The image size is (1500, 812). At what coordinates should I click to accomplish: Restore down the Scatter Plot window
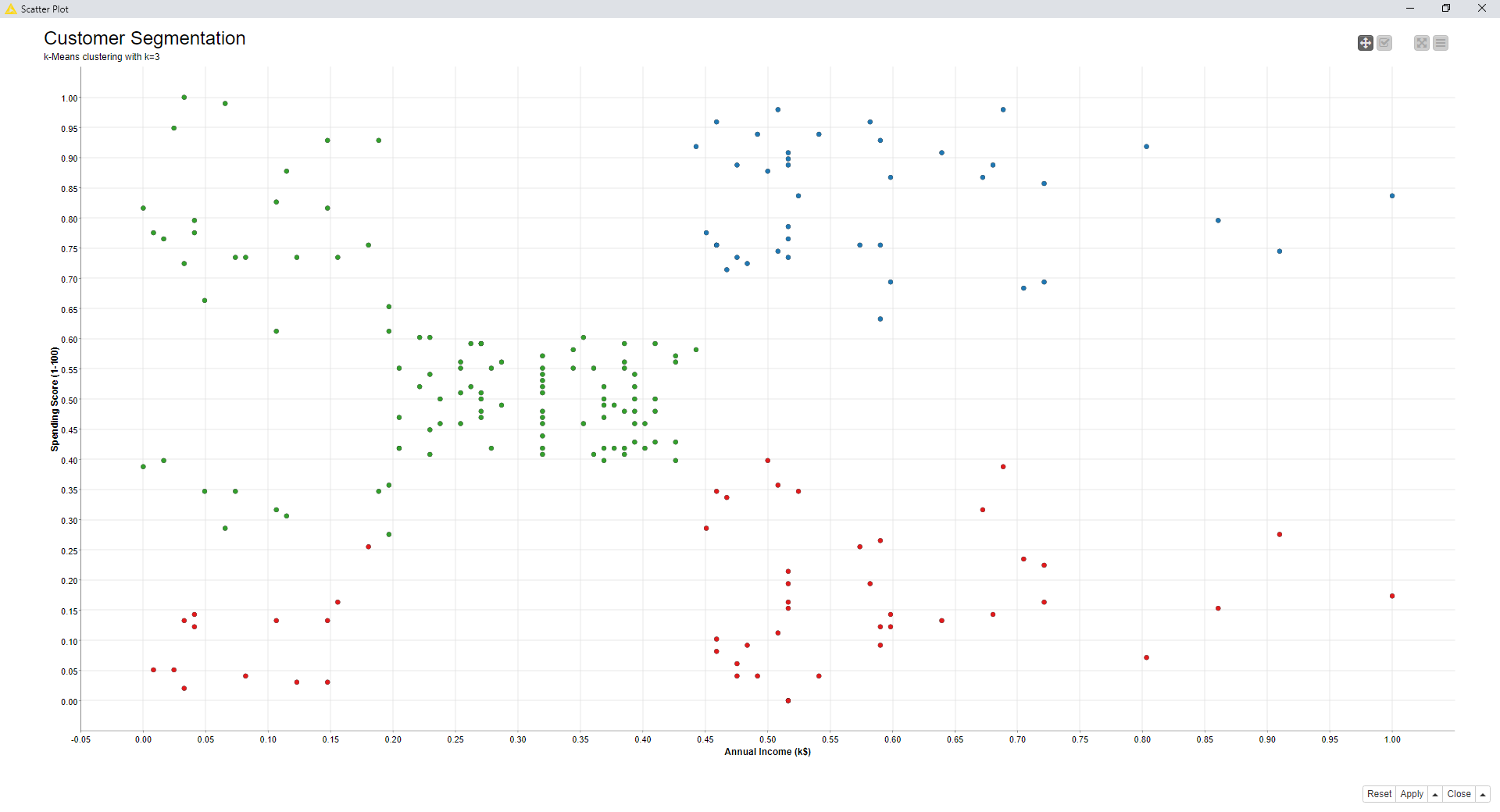[1446, 9]
